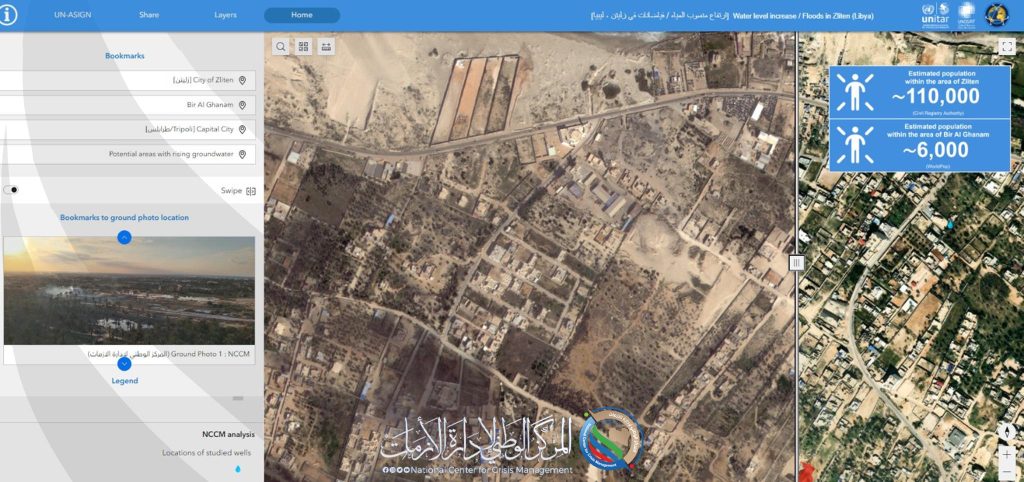
Task: Select the Home tab
Action: click(302, 15)
